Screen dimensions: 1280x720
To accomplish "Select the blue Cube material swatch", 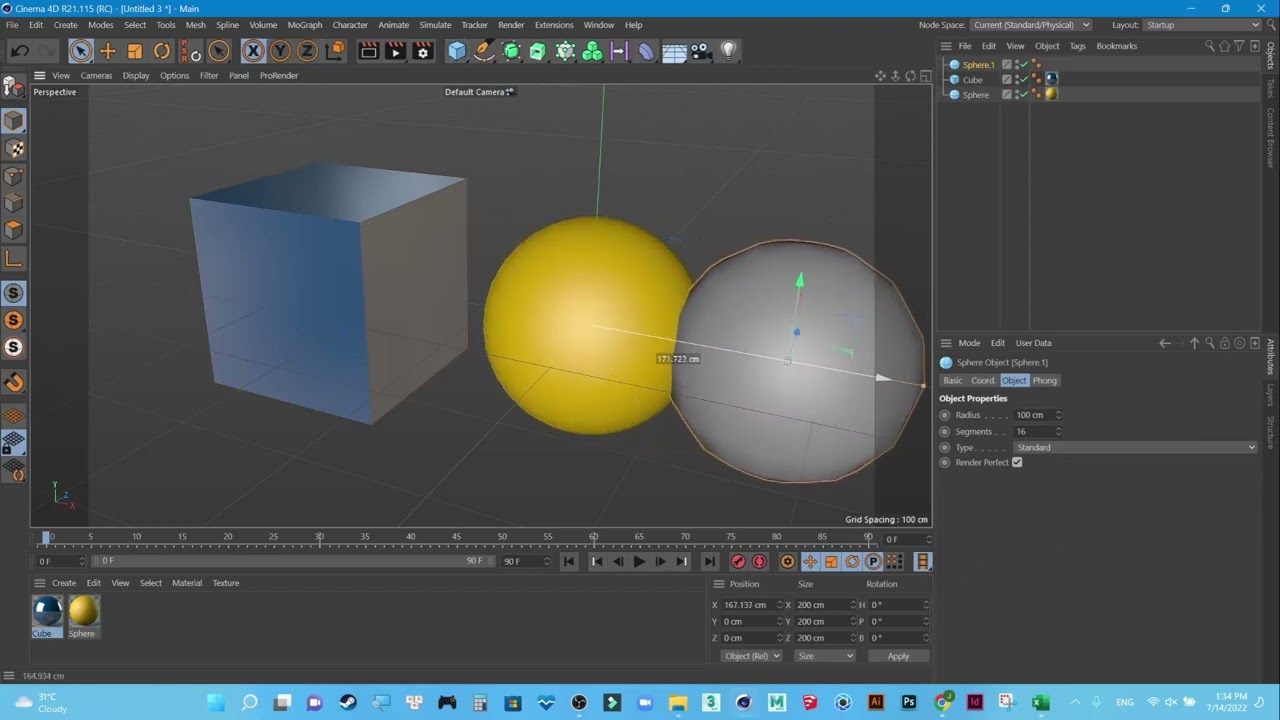I will [47, 611].
